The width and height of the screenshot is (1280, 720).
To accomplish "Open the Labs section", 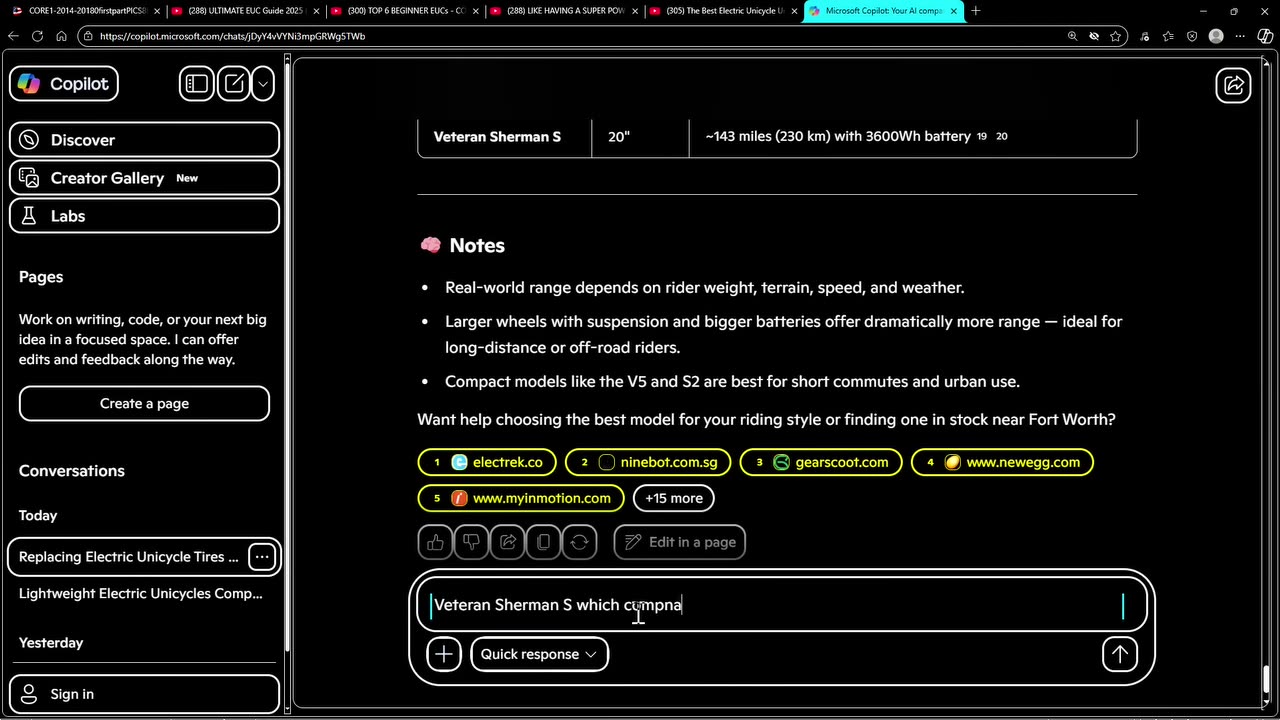I will [x=144, y=216].
